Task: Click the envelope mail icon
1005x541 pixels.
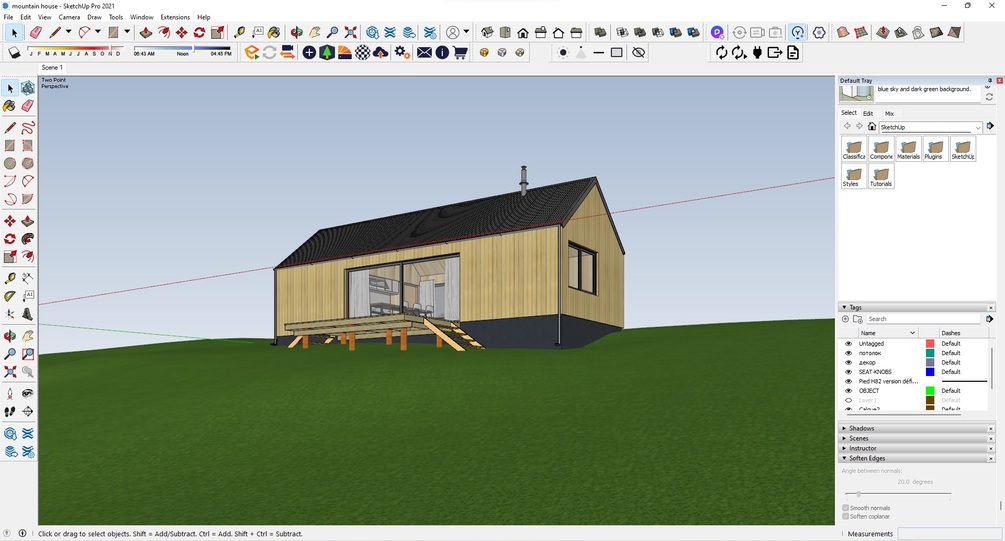Action: tap(424, 53)
